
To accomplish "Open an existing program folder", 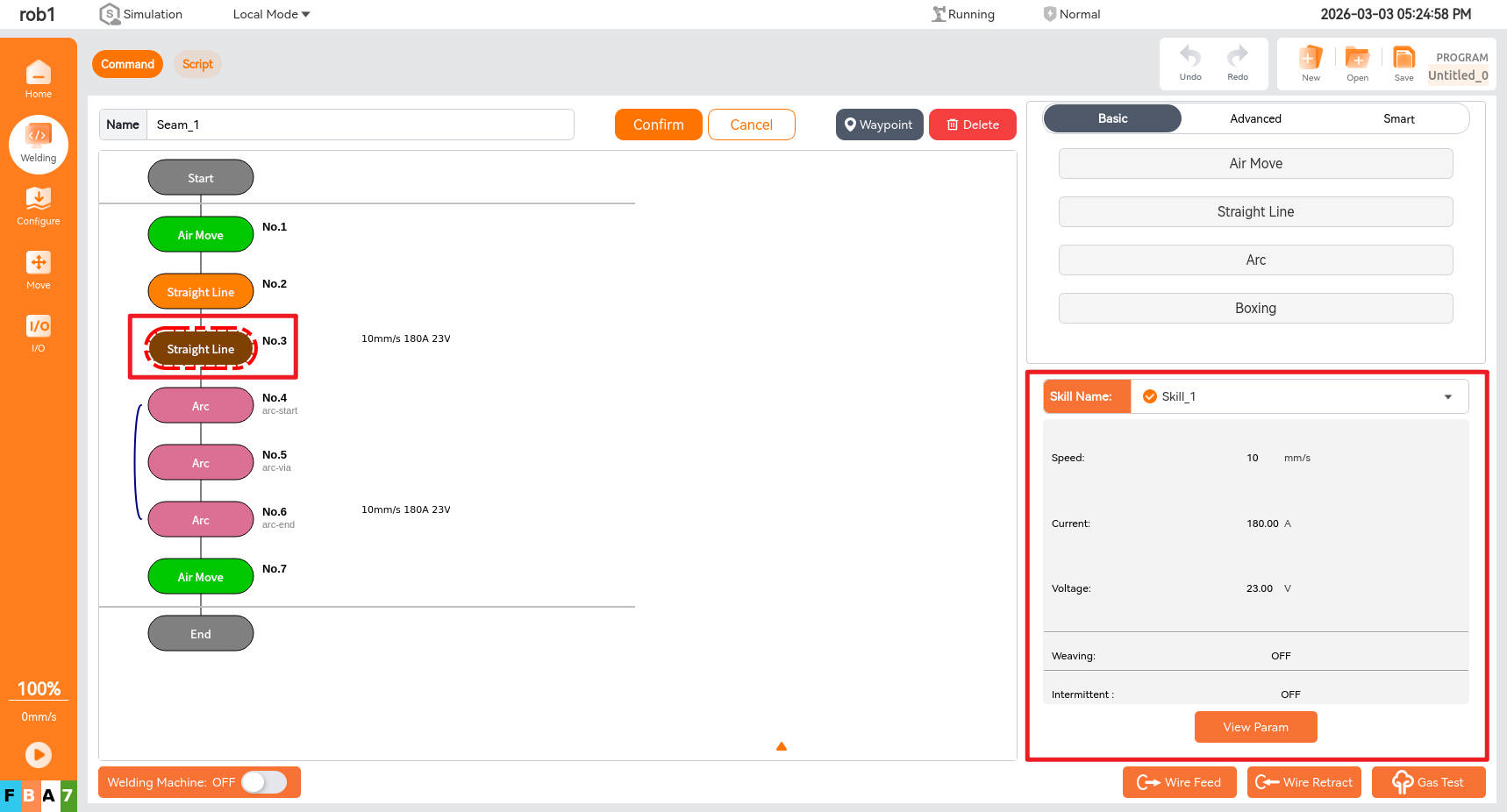I will click(x=1357, y=63).
